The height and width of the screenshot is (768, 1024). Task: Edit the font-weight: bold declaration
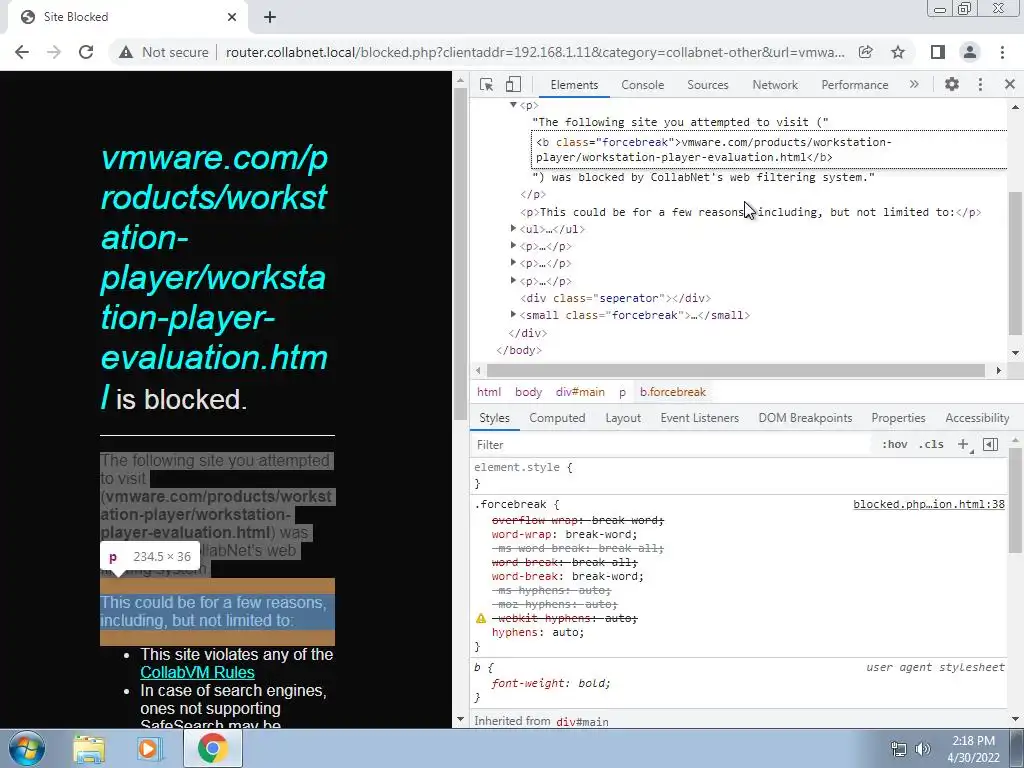(x=551, y=684)
